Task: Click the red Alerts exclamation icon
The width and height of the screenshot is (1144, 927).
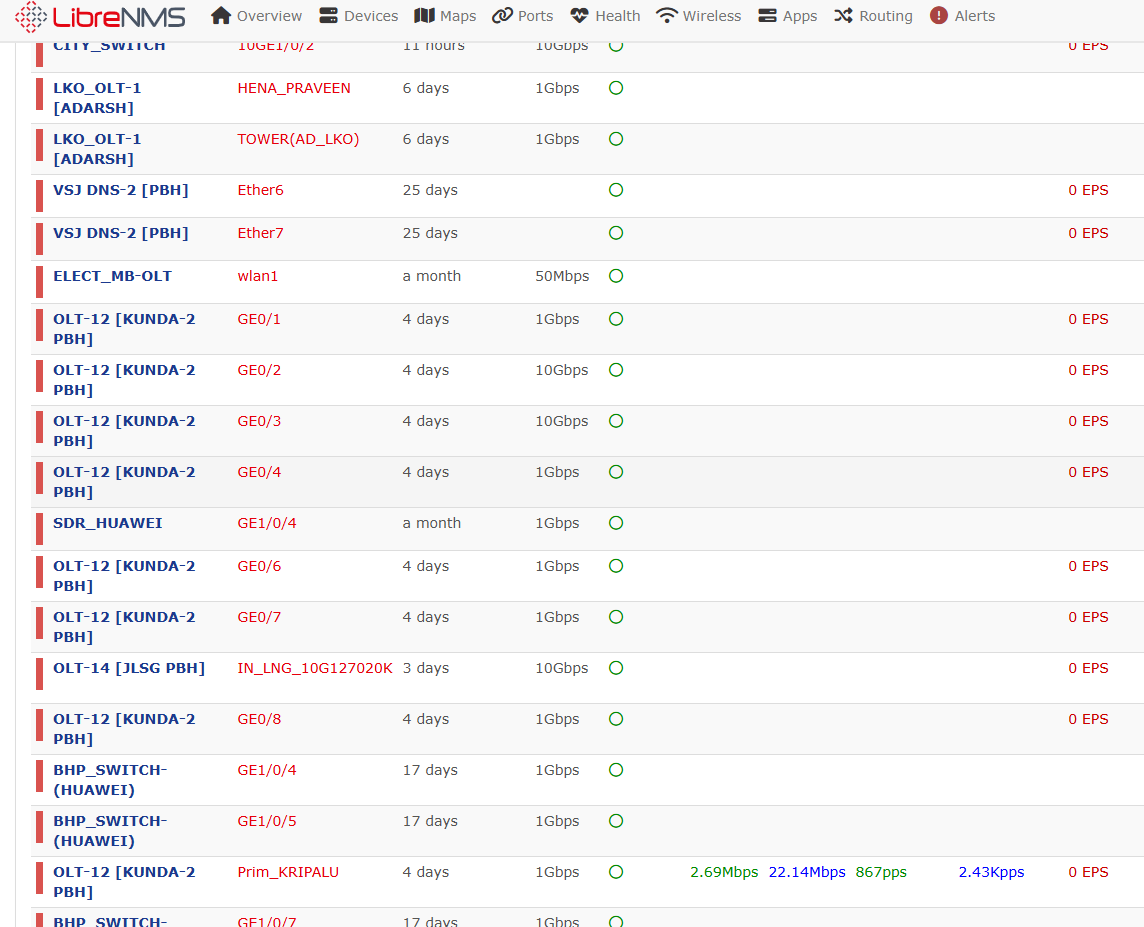Action: click(938, 15)
